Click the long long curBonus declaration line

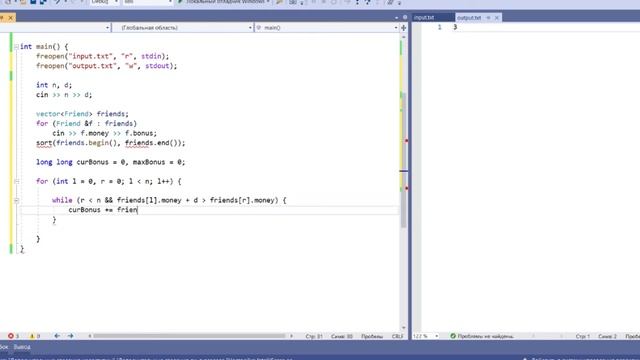pos(110,162)
